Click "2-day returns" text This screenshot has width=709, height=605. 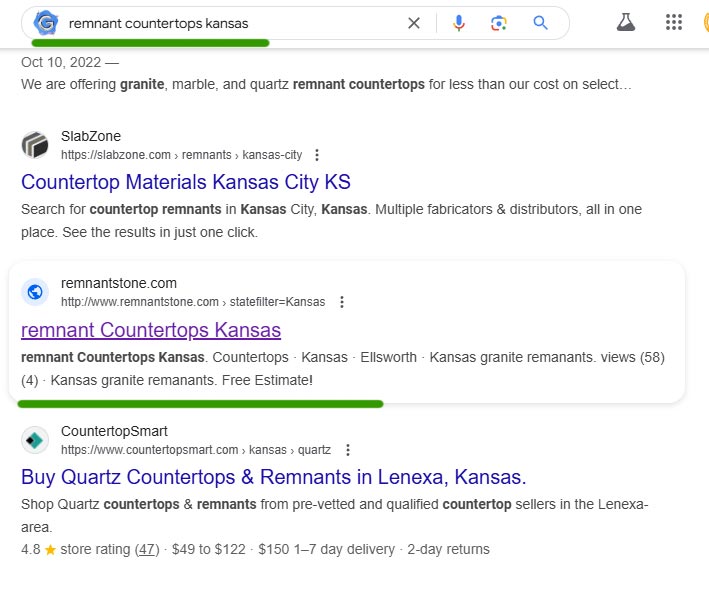pos(448,549)
